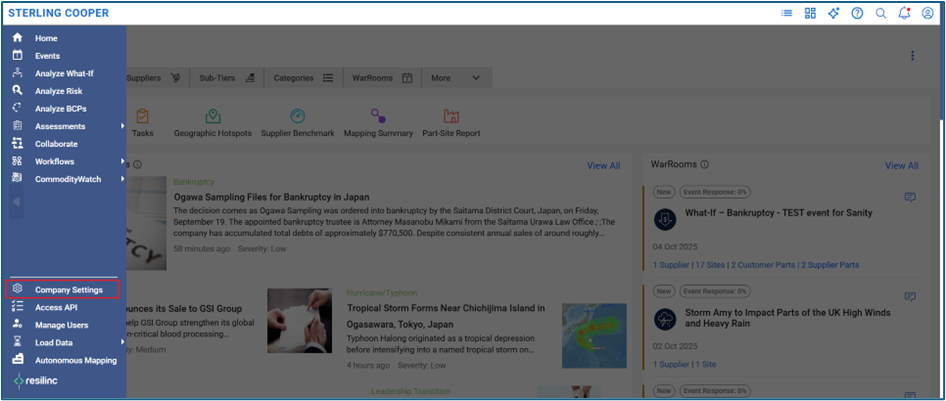Switch to the WarRooms tab
This screenshot has width=946, height=401.
click(x=383, y=78)
